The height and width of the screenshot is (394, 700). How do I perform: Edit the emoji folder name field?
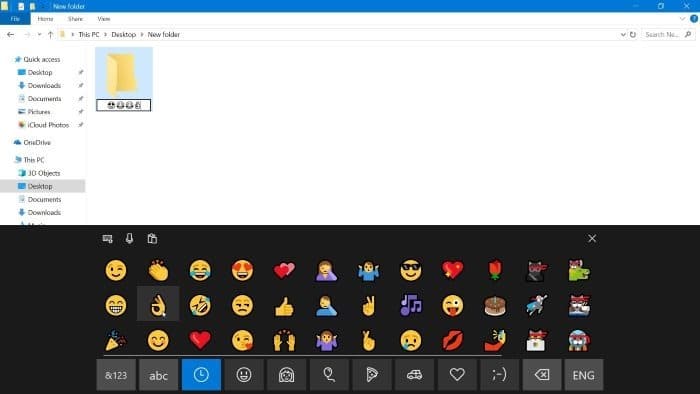pyautogui.click(x=124, y=105)
